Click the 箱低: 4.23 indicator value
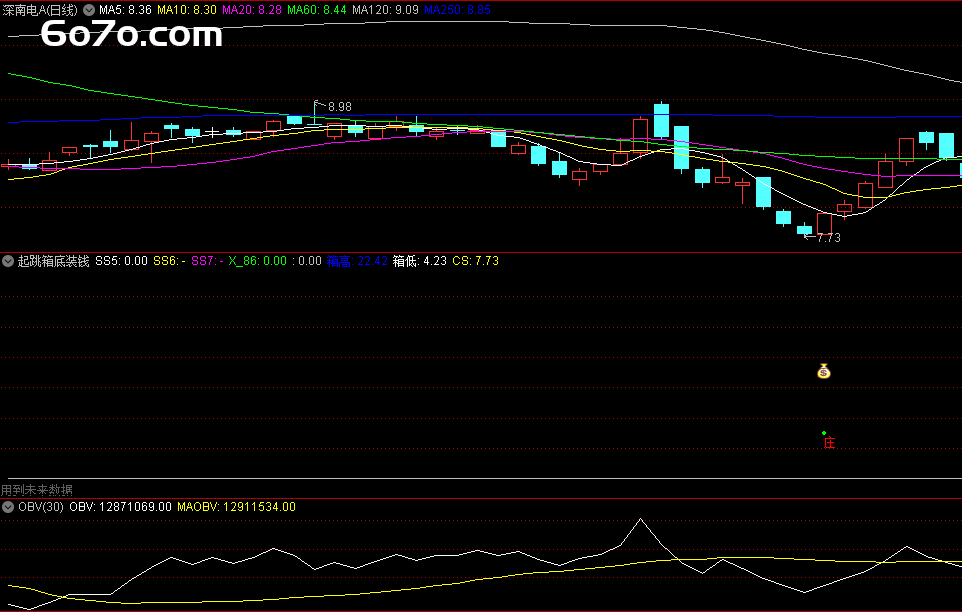 click(x=420, y=261)
